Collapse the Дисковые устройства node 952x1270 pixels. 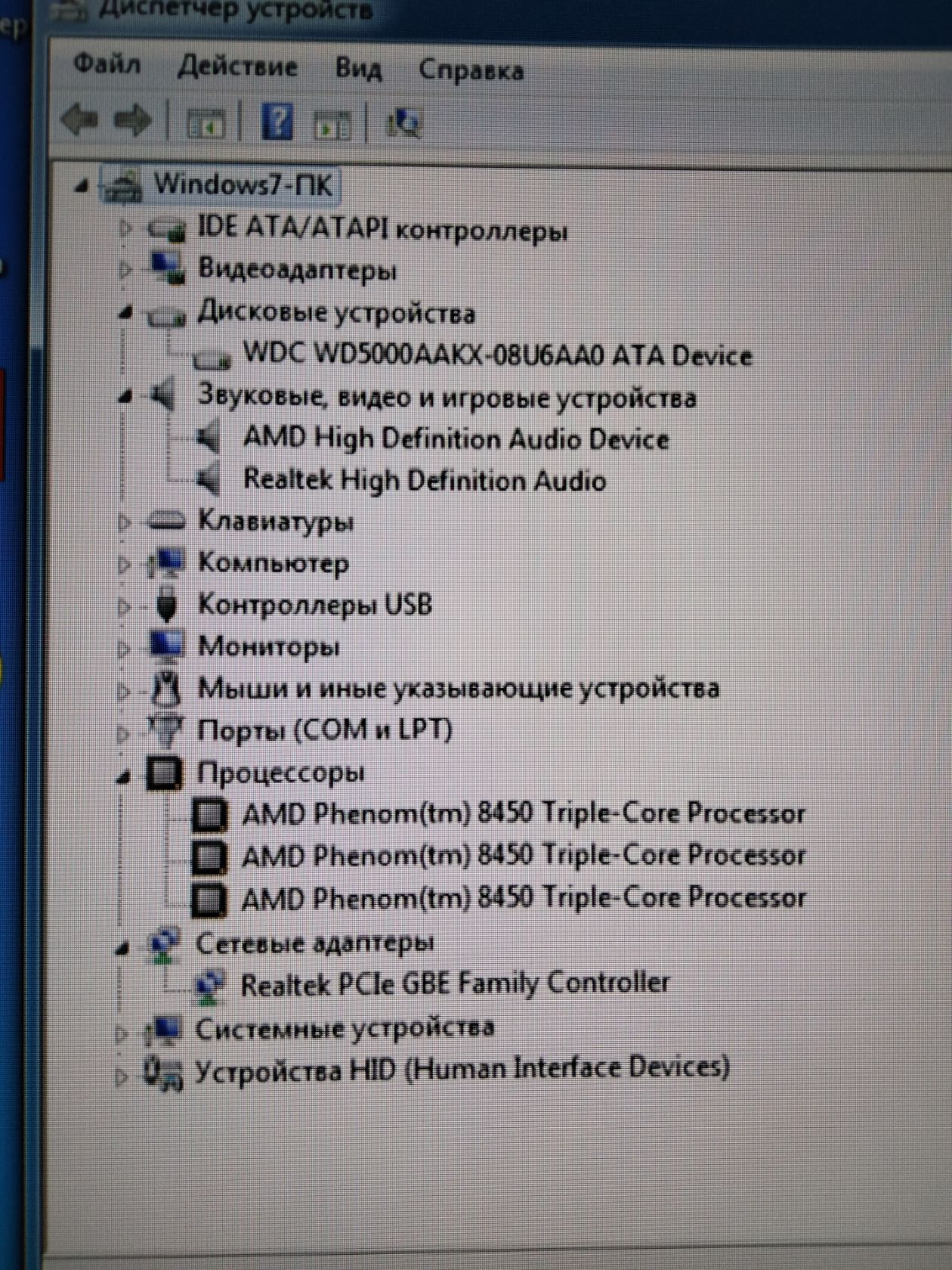pos(125,312)
